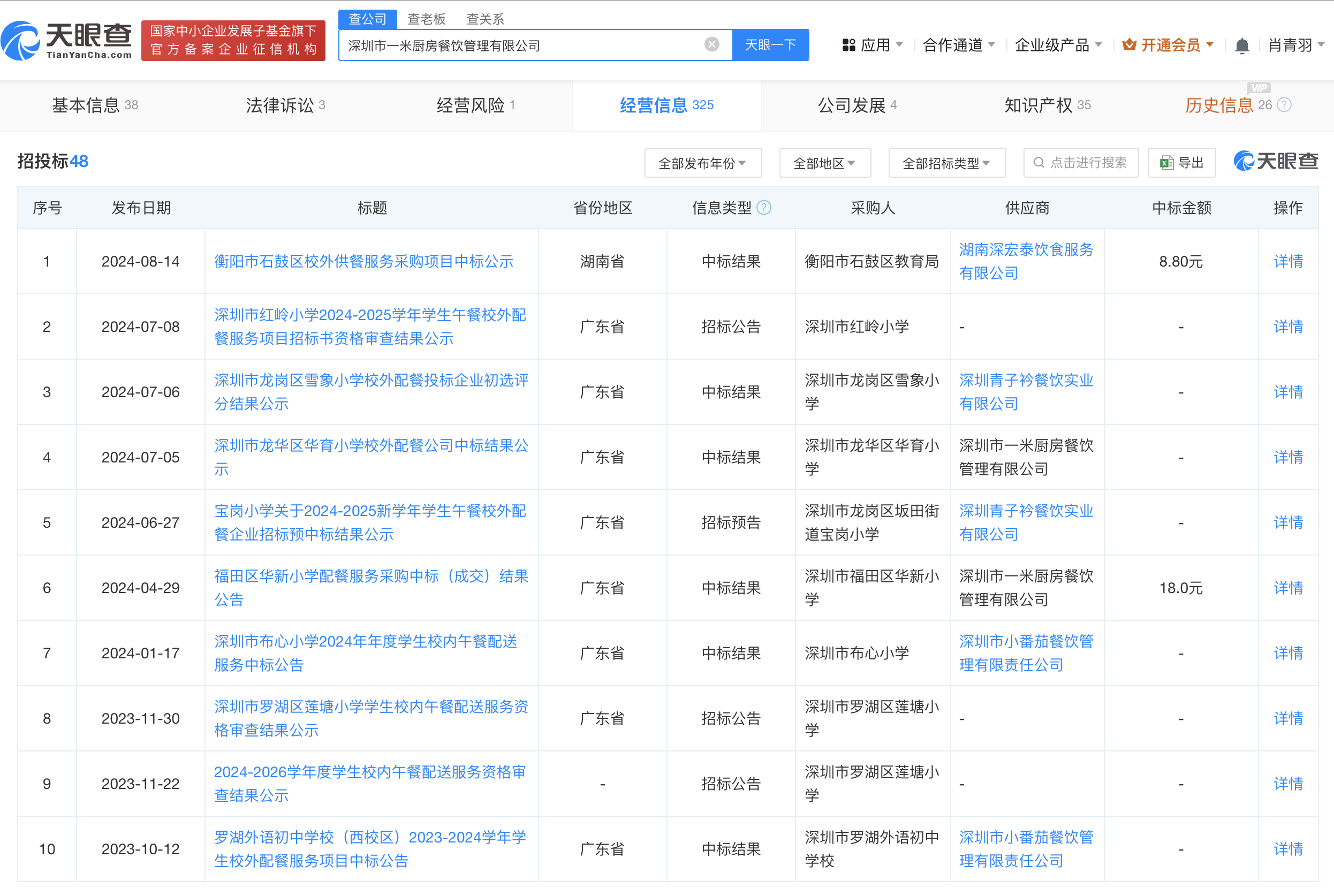Open the 应用 grid icon menu
Viewport: 1334px width, 896px height.
849,45
